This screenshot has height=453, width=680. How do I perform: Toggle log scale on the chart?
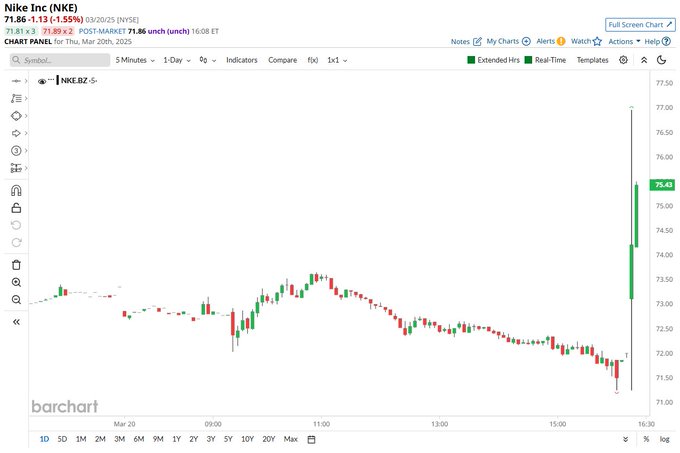pos(664,439)
